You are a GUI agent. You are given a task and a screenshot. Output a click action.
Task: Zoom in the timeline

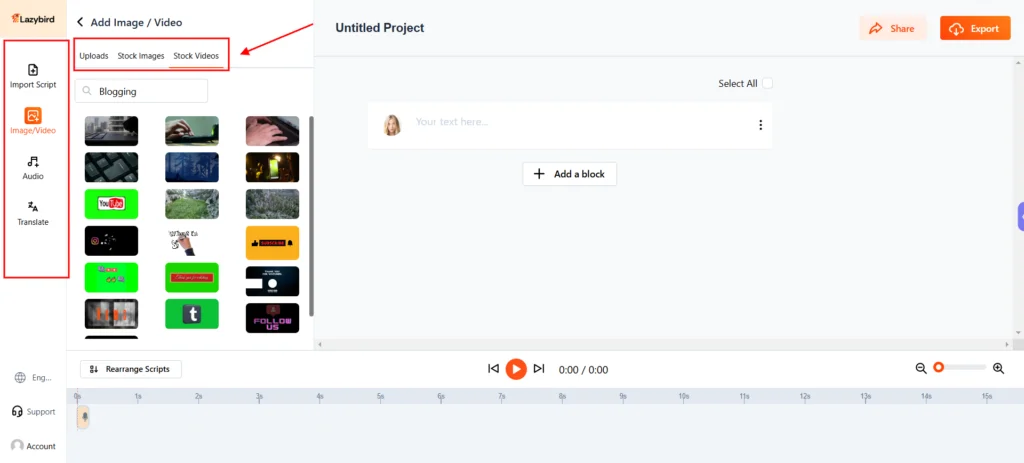point(998,368)
